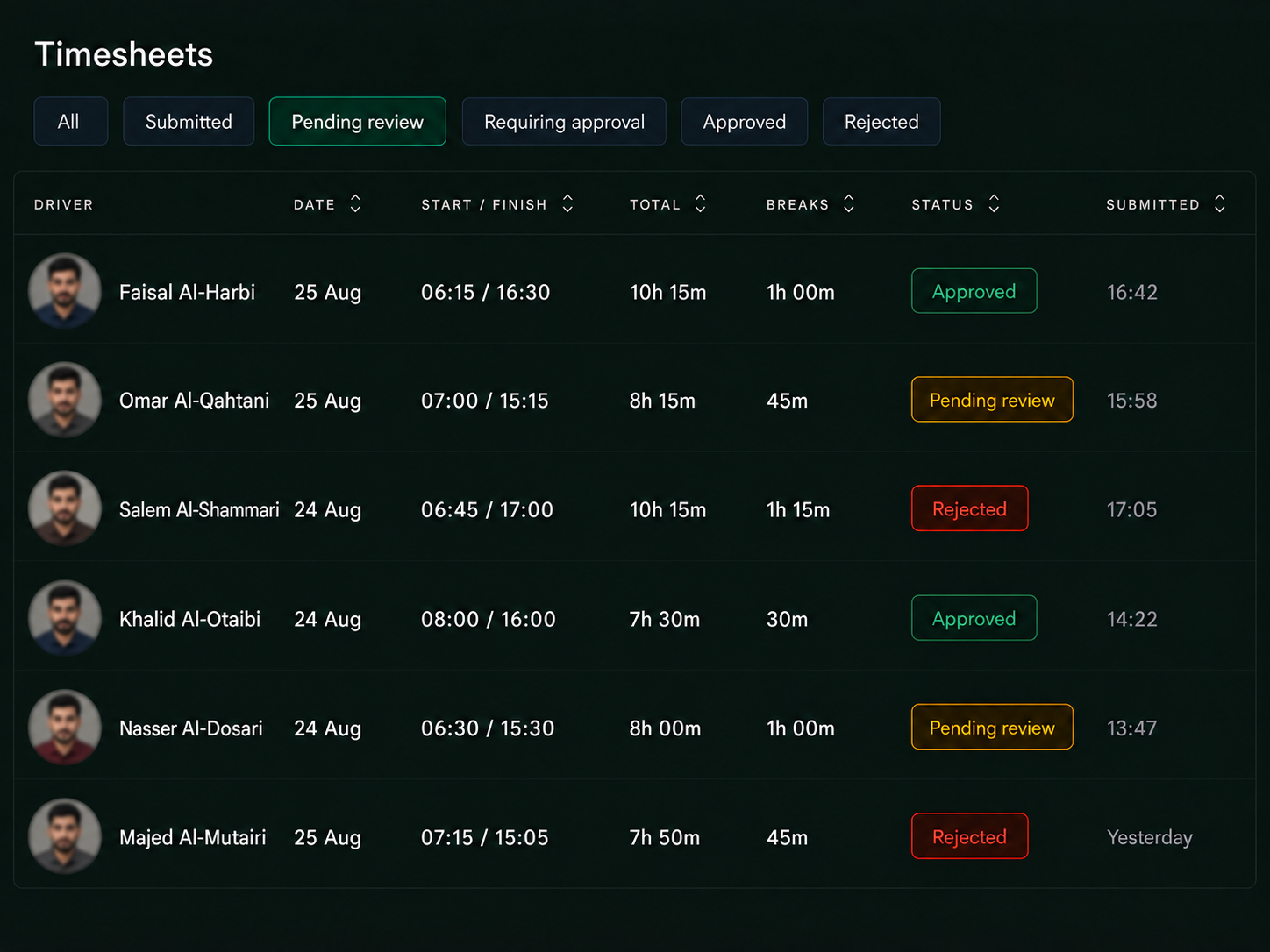
Task: Open driver name Nasser Al-Dosari
Action: tap(190, 728)
